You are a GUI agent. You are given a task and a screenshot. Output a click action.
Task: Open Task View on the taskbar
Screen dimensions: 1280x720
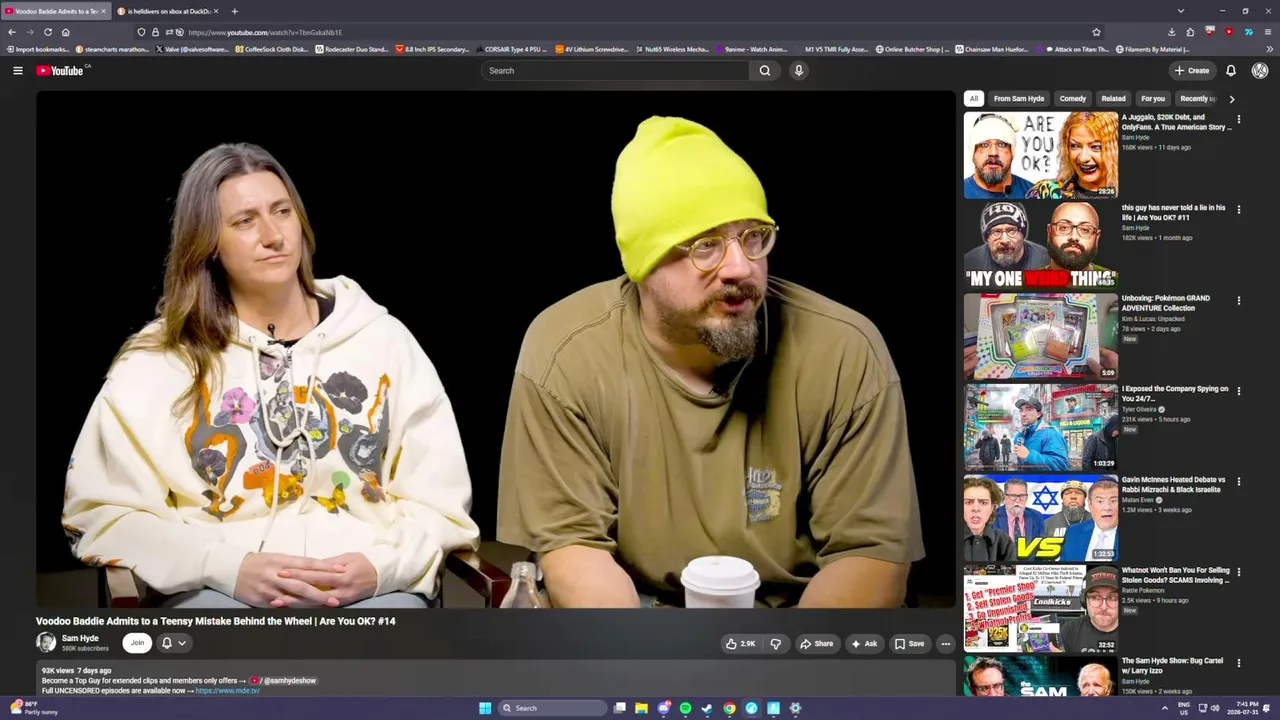(x=620, y=708)
